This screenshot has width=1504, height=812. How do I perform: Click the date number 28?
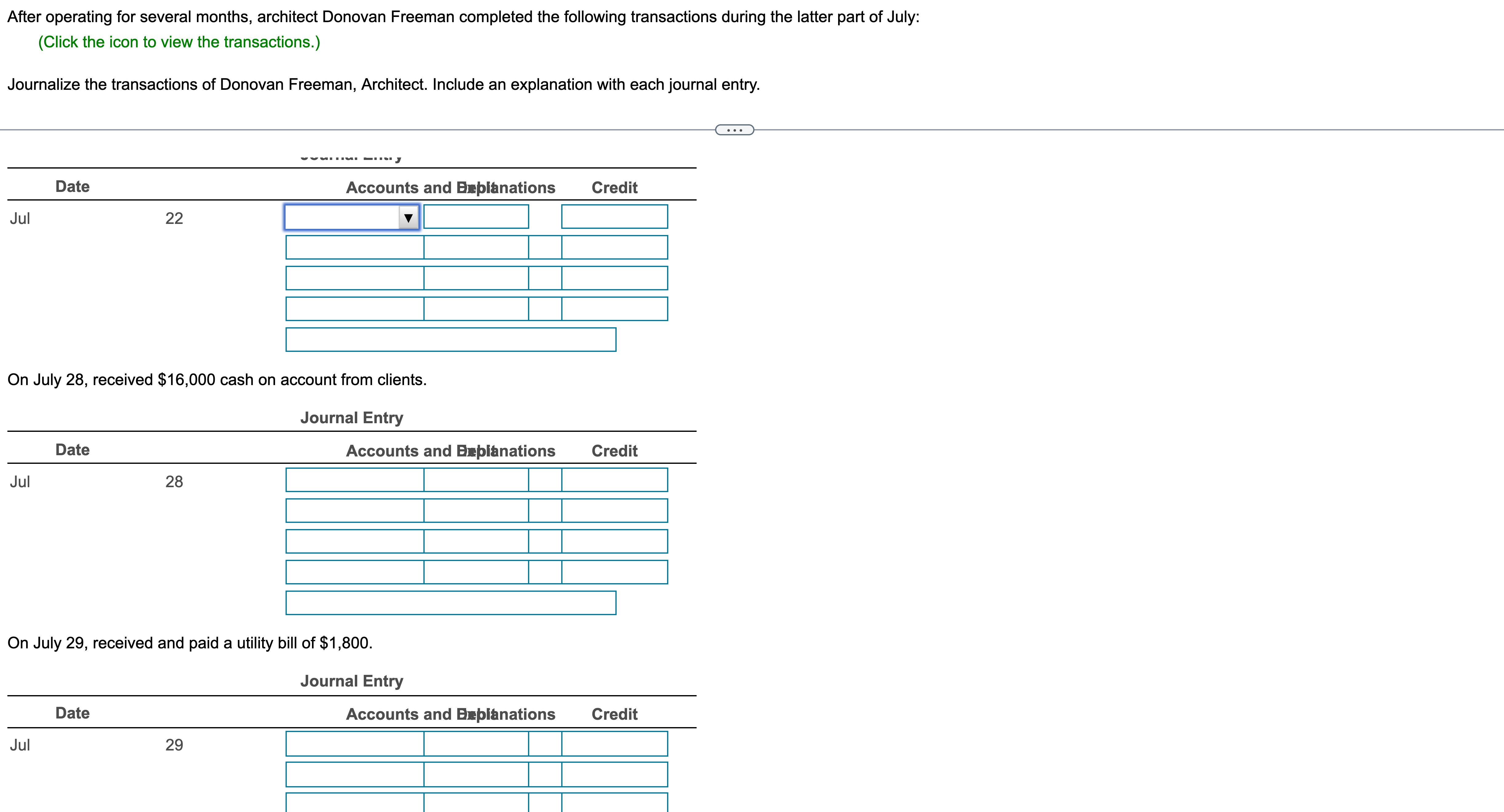click(x=174, y=482)
